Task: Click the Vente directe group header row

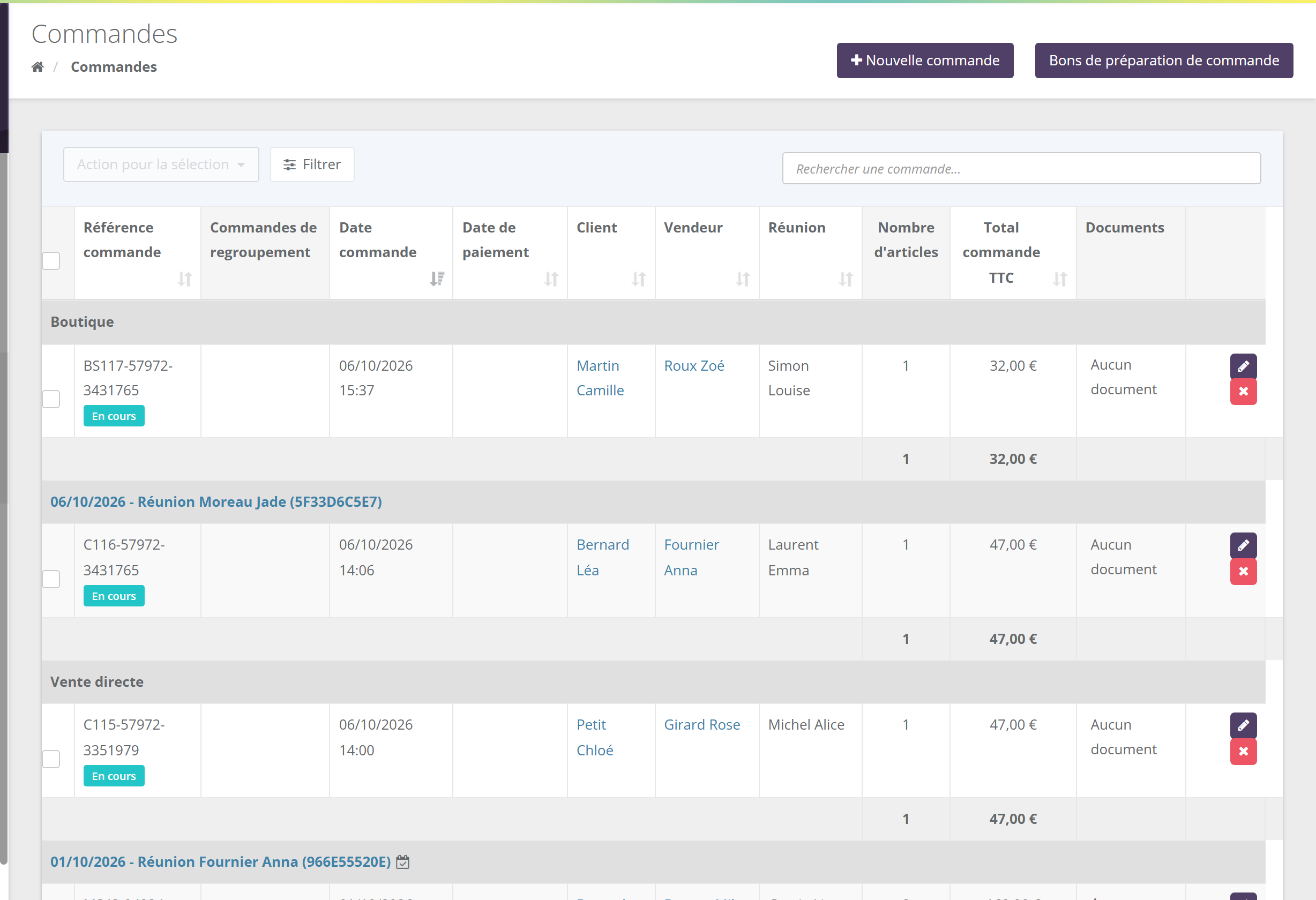Action: pos(653,681)
